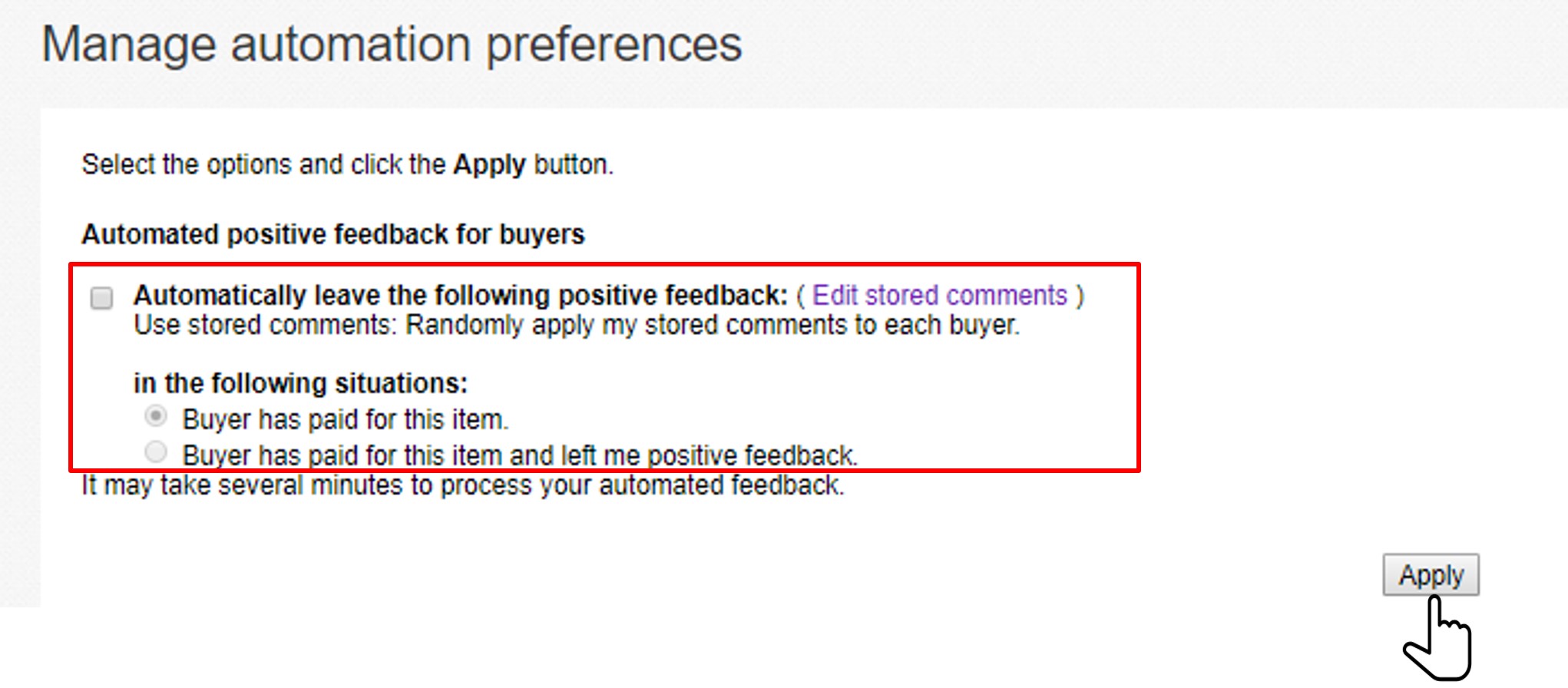The height and width of the screenshot is (688, 1568).
Task: Click the 'Buyer has paid for this item.' label text
Action: (x=346, y=419)
